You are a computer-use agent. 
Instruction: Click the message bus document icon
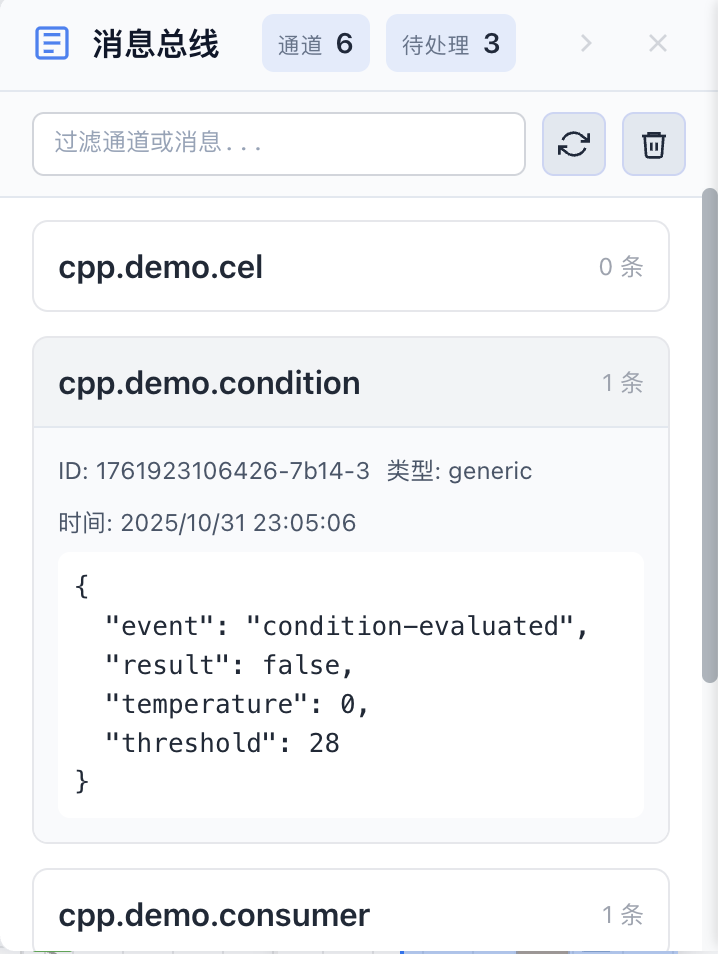point(52,43)
